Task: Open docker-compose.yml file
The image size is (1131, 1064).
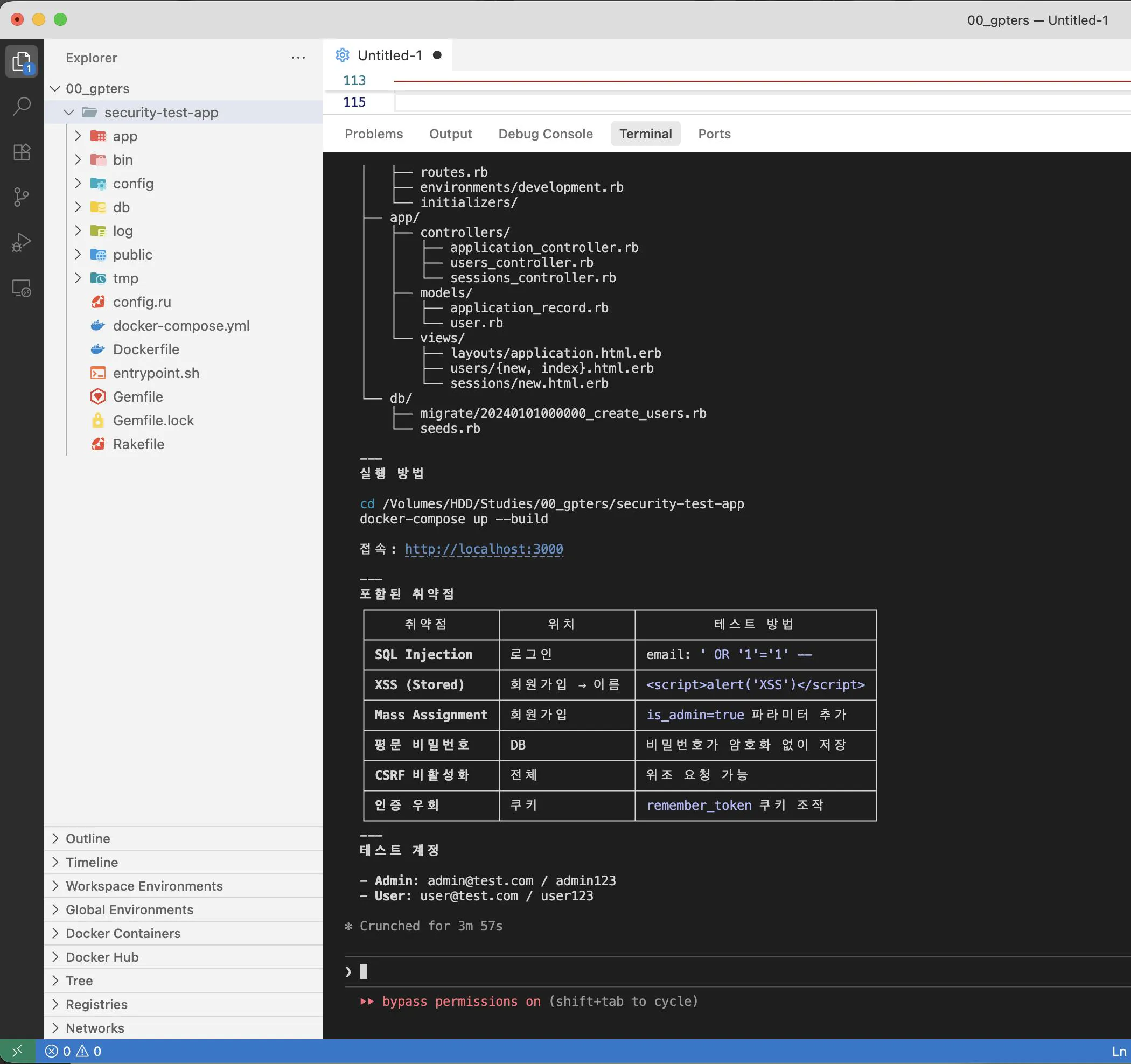Action: 181,326
